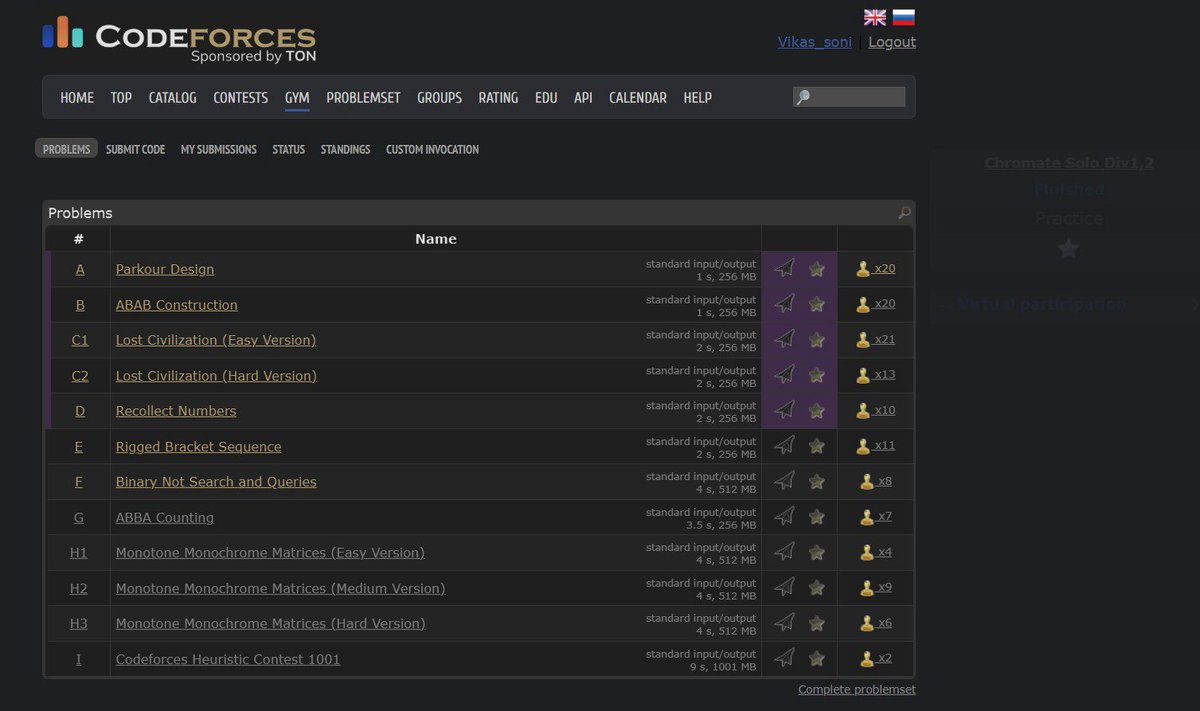The height and width of the screenshot is (711, 1200).
Task: Click submit plane icon for Monotone Monochrome Matrices (Hard Version)
Action: (x=785, y=623)
